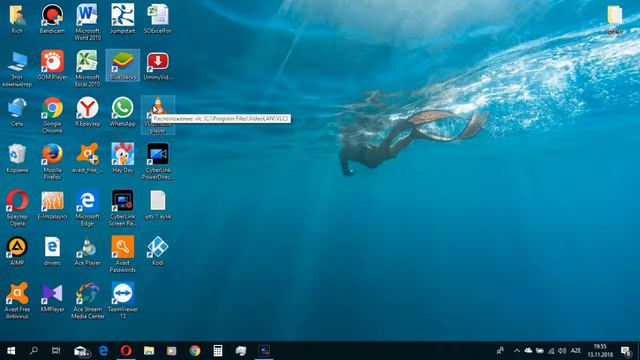Launch Ace Player from the desktop
640x360 pixels.
[x=87, y=251]
